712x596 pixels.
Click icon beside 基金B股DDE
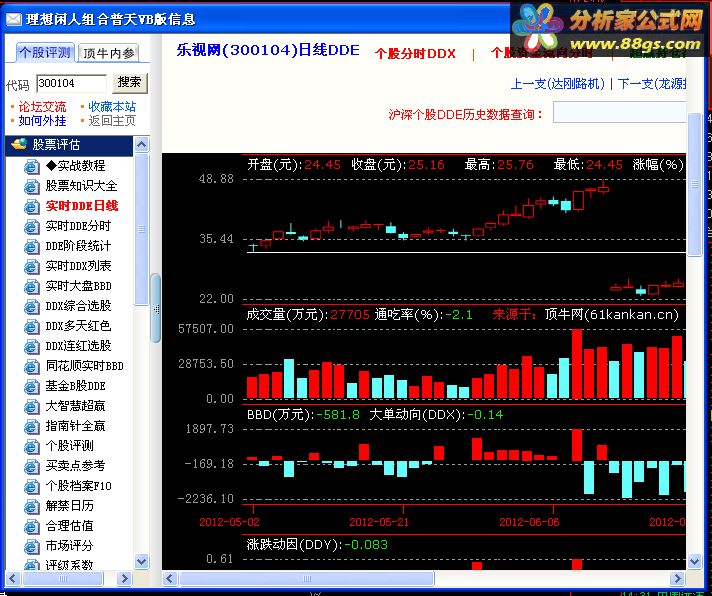click(31, 386)
